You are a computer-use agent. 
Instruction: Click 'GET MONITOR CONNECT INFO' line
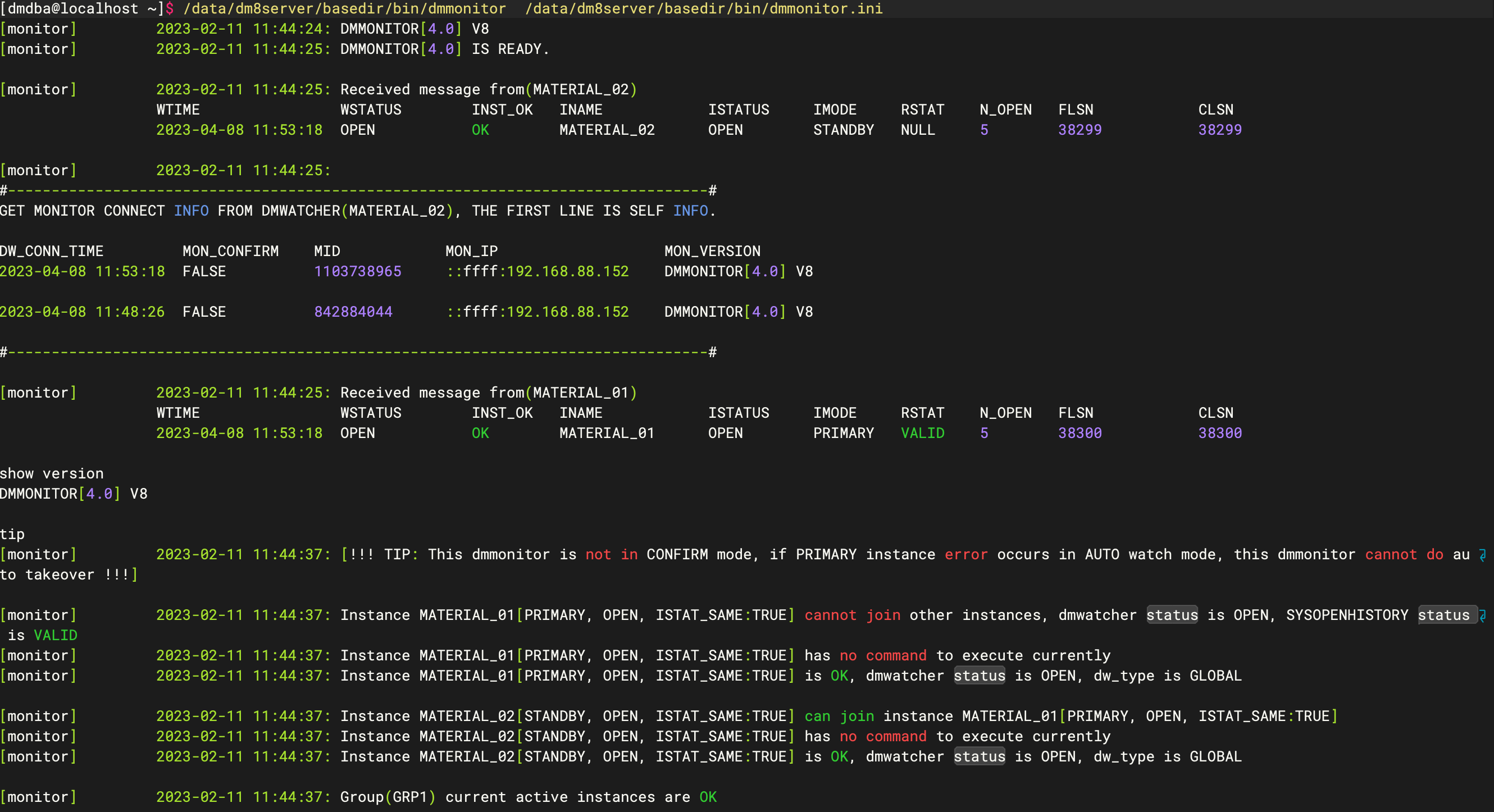tap(358, 211)
